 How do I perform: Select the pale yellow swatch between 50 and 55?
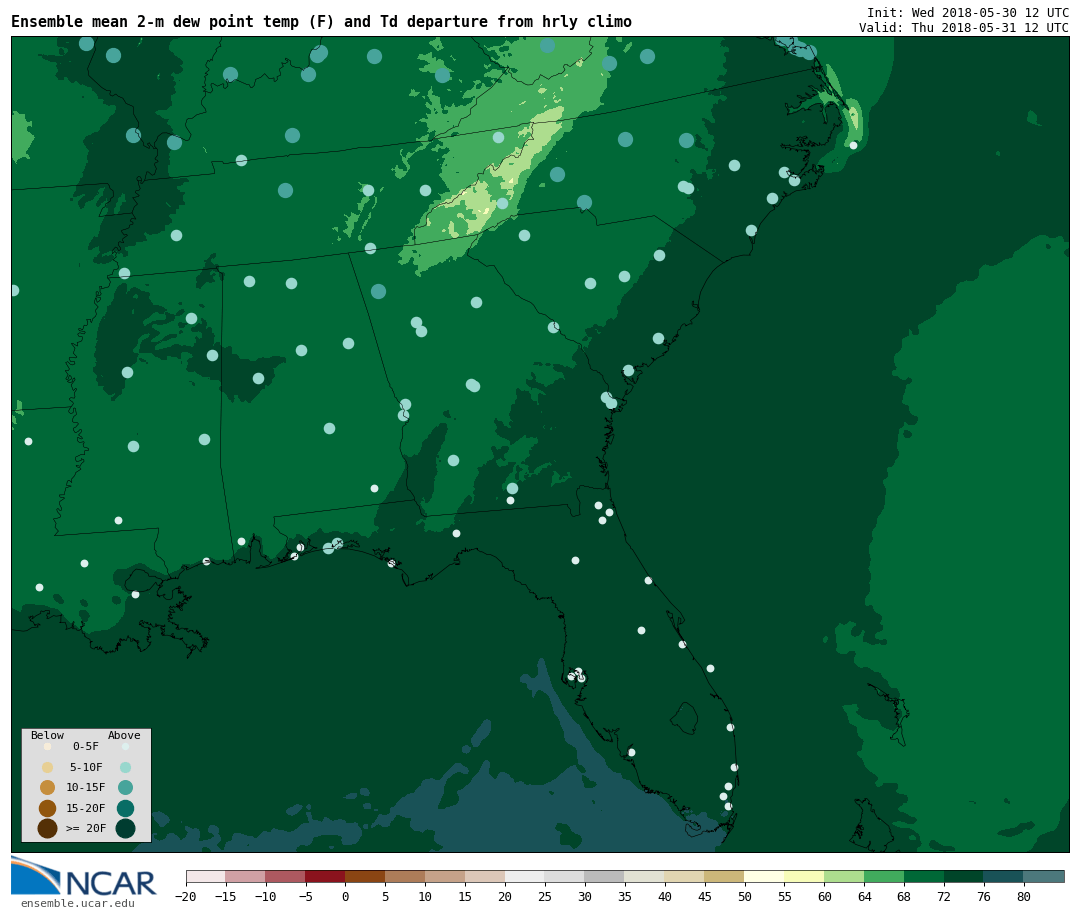pyautogui.click(x=765, y=876)
